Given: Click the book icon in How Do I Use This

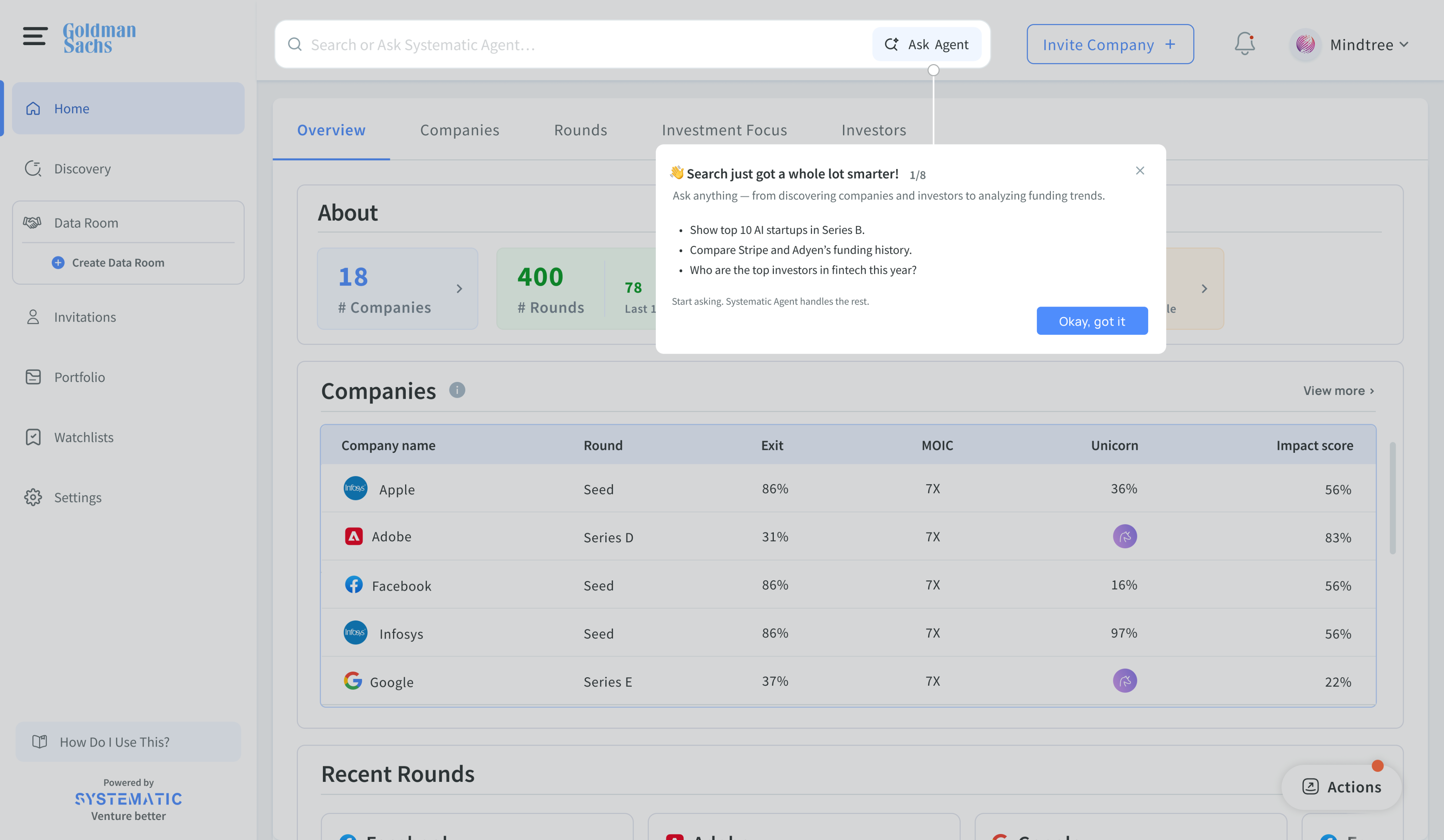Looking at the screenshot, I should [x=39, y=741].
